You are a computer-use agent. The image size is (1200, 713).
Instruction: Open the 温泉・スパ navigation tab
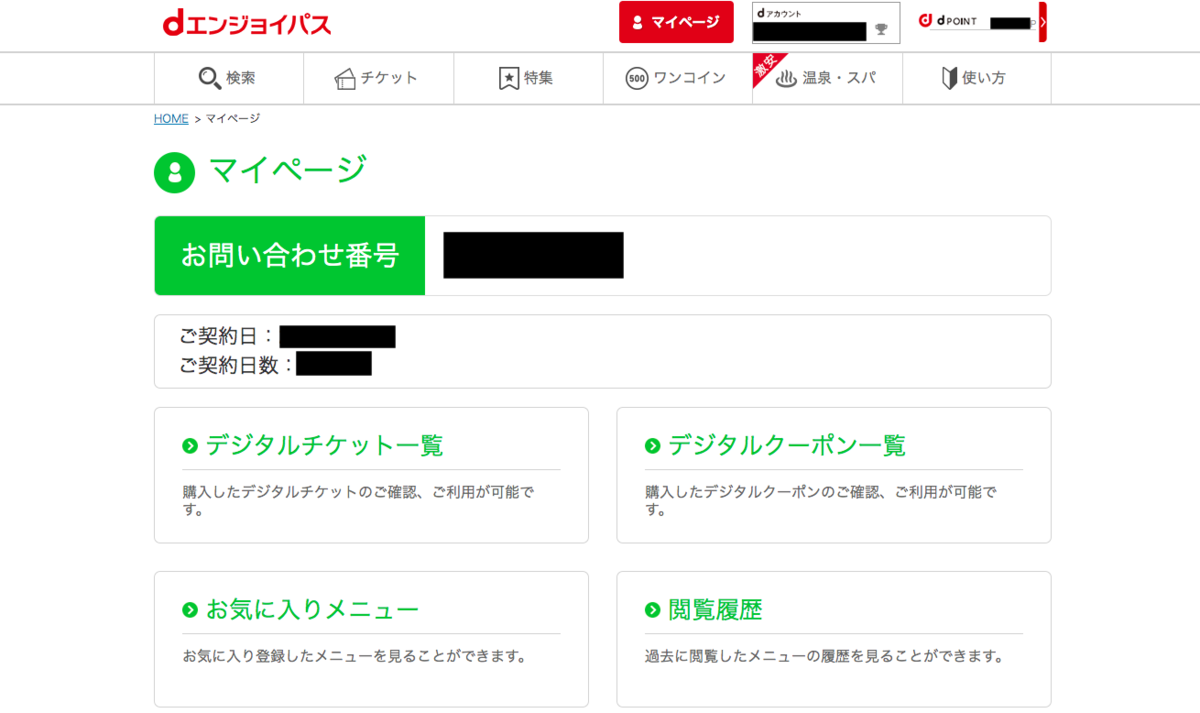828,78
